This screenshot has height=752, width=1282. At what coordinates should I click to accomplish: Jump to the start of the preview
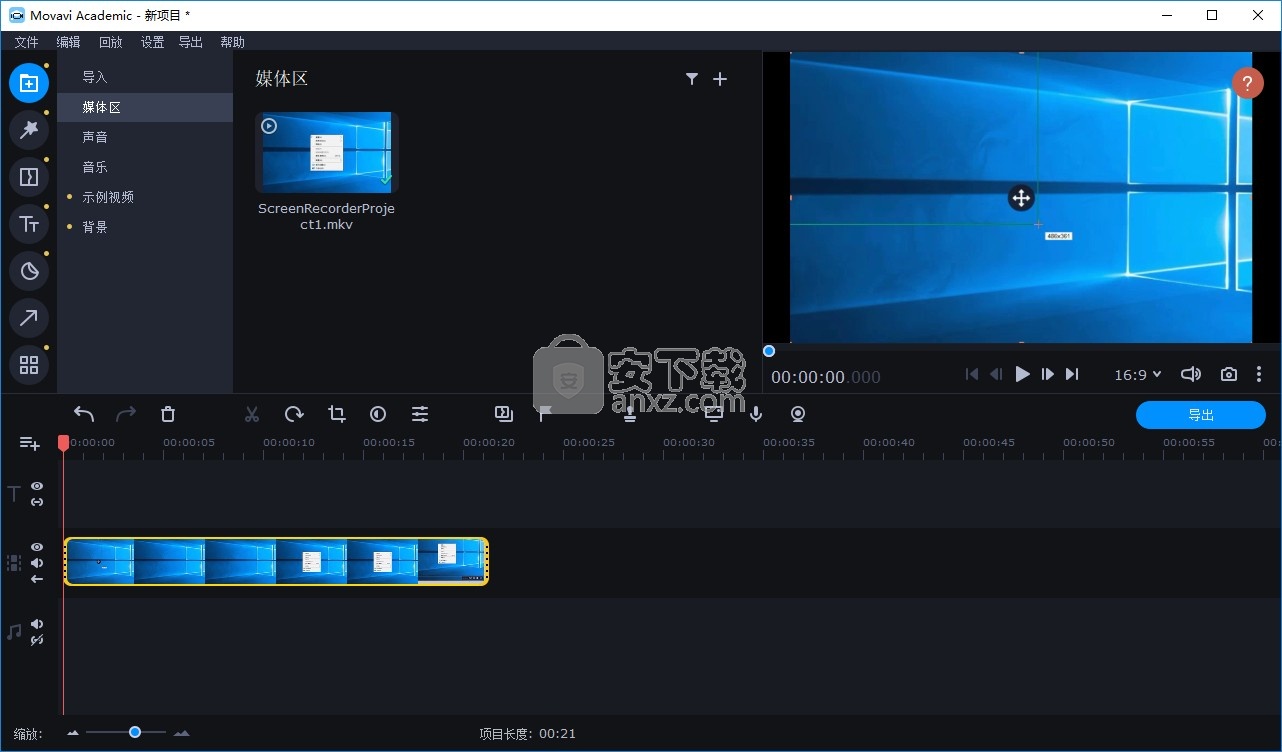(x=971, y=374)
